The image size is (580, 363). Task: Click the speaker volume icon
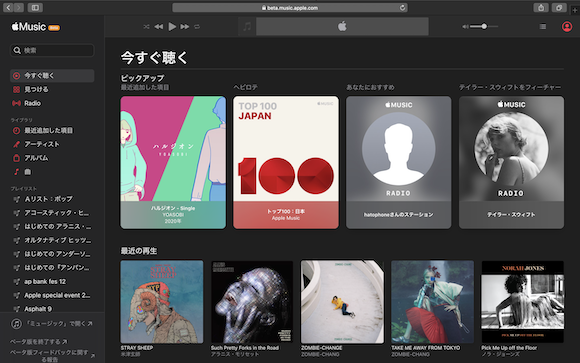coord(465,27)
